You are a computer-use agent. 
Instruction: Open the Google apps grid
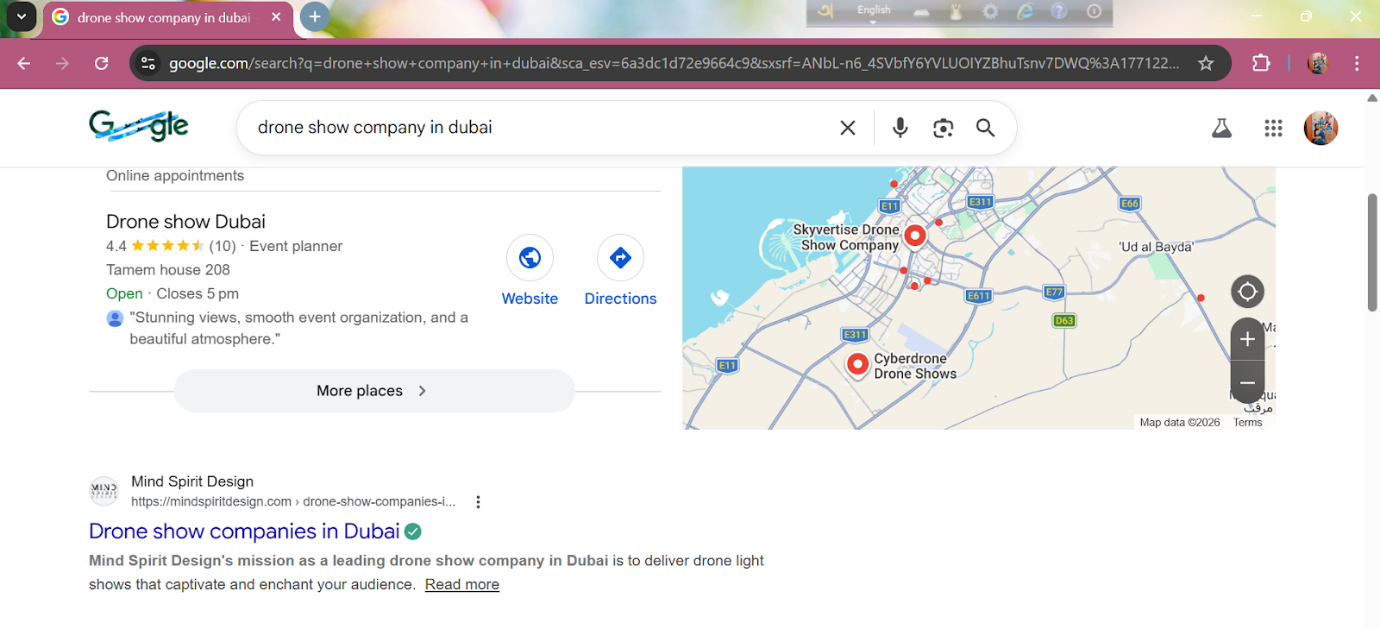(x=1273, y=128)
